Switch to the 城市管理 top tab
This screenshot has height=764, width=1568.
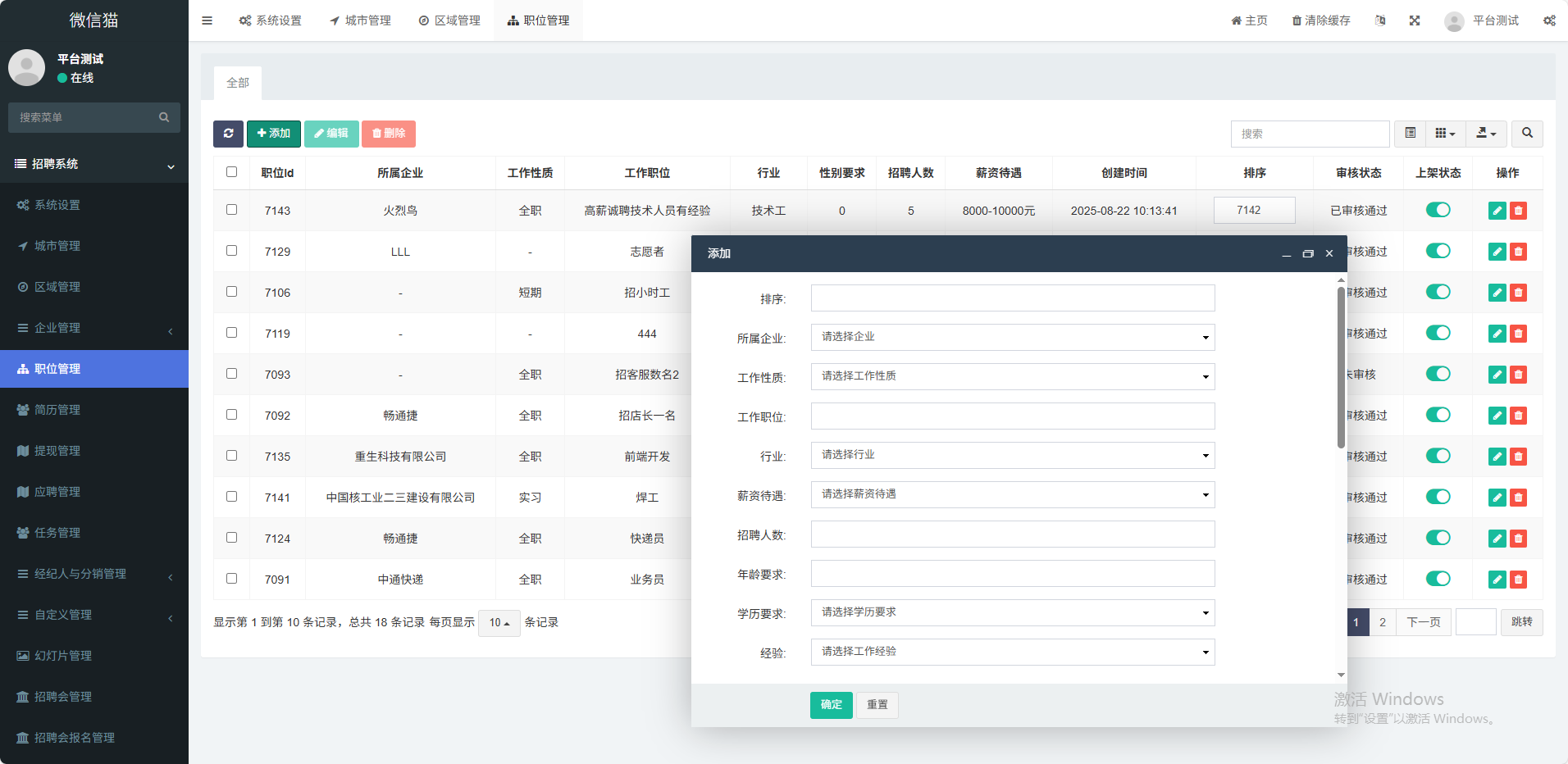[360, 20]
